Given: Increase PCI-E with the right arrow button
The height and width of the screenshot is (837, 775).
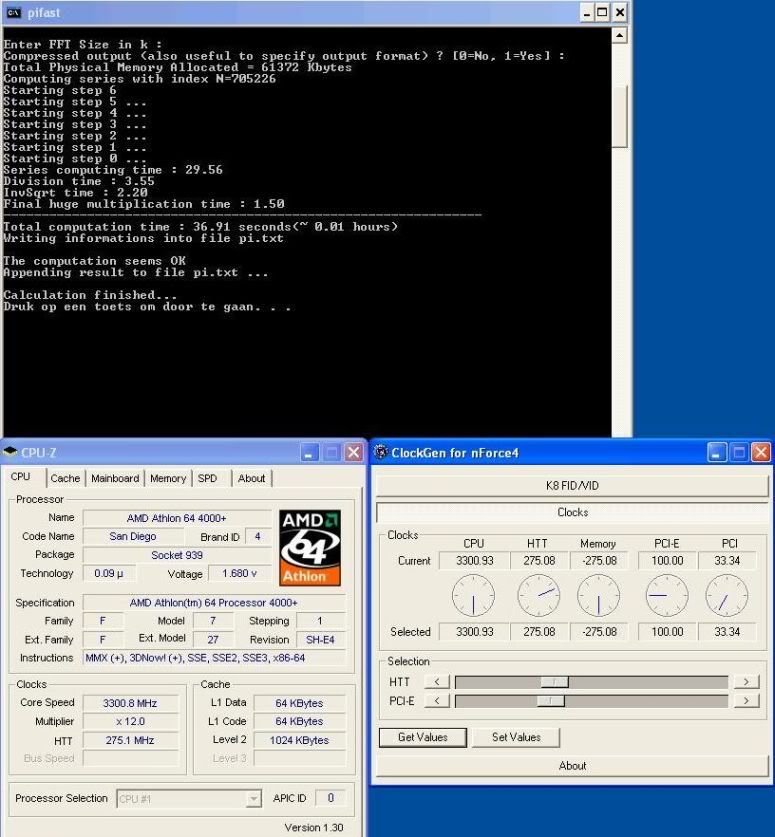Looking at the screenshot, I should coord(746,701).
